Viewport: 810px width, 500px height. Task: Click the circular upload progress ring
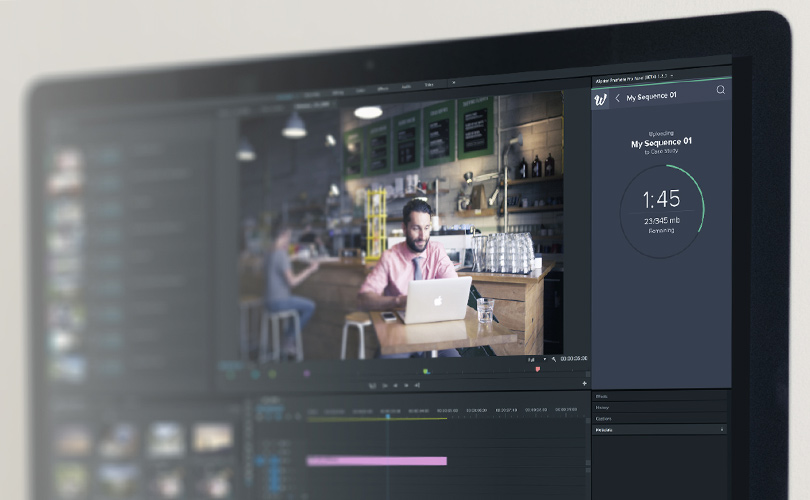click(x=662, y=212)
